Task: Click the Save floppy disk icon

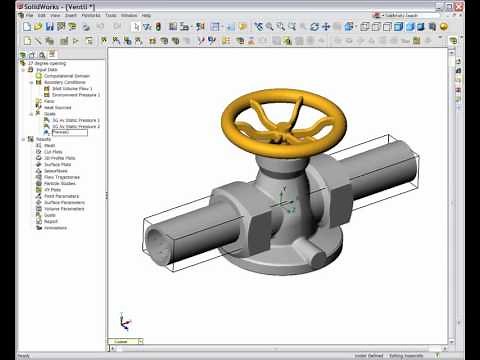Action: pos(50,27)
